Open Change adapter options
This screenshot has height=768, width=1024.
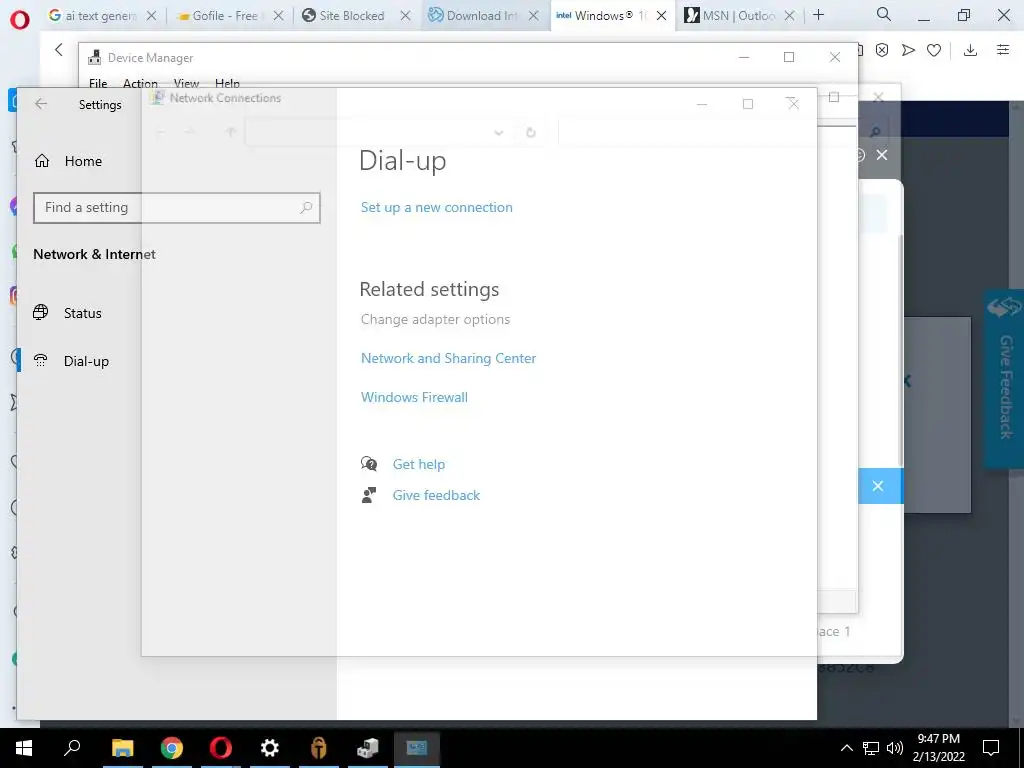click(435, 319)
